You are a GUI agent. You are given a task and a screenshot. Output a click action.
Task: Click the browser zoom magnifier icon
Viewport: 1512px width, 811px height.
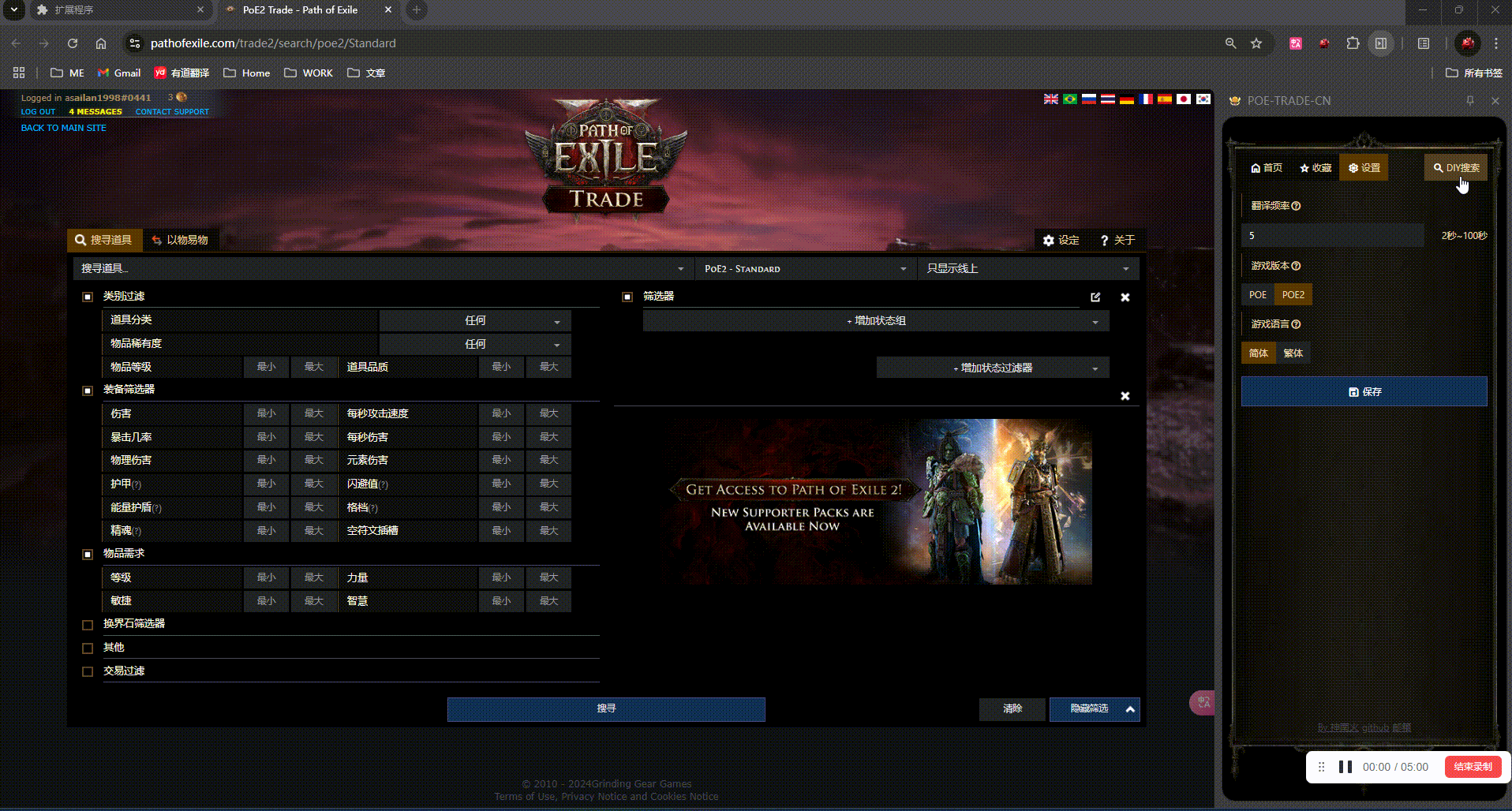(1230, 43)
